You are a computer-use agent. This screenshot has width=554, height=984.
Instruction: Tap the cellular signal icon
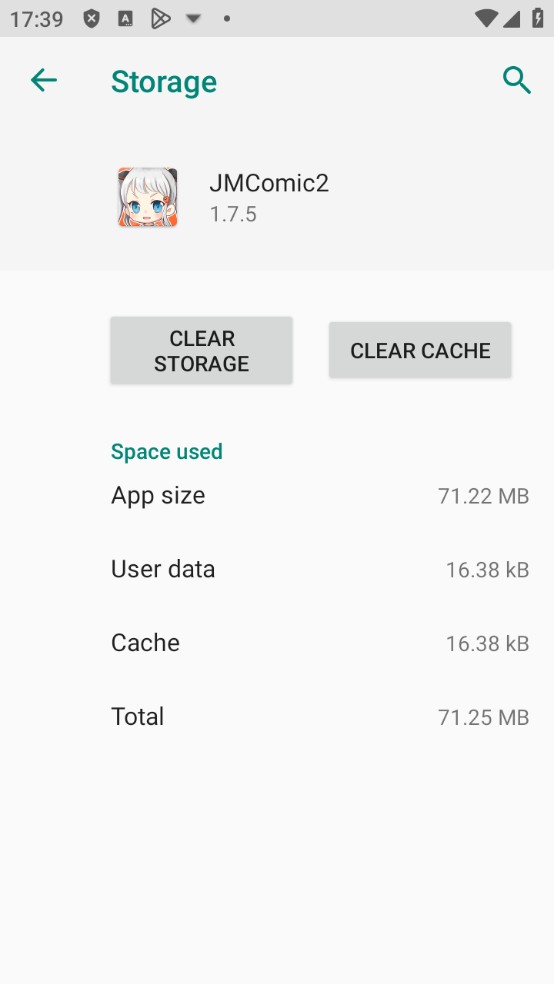coord(511,19)
